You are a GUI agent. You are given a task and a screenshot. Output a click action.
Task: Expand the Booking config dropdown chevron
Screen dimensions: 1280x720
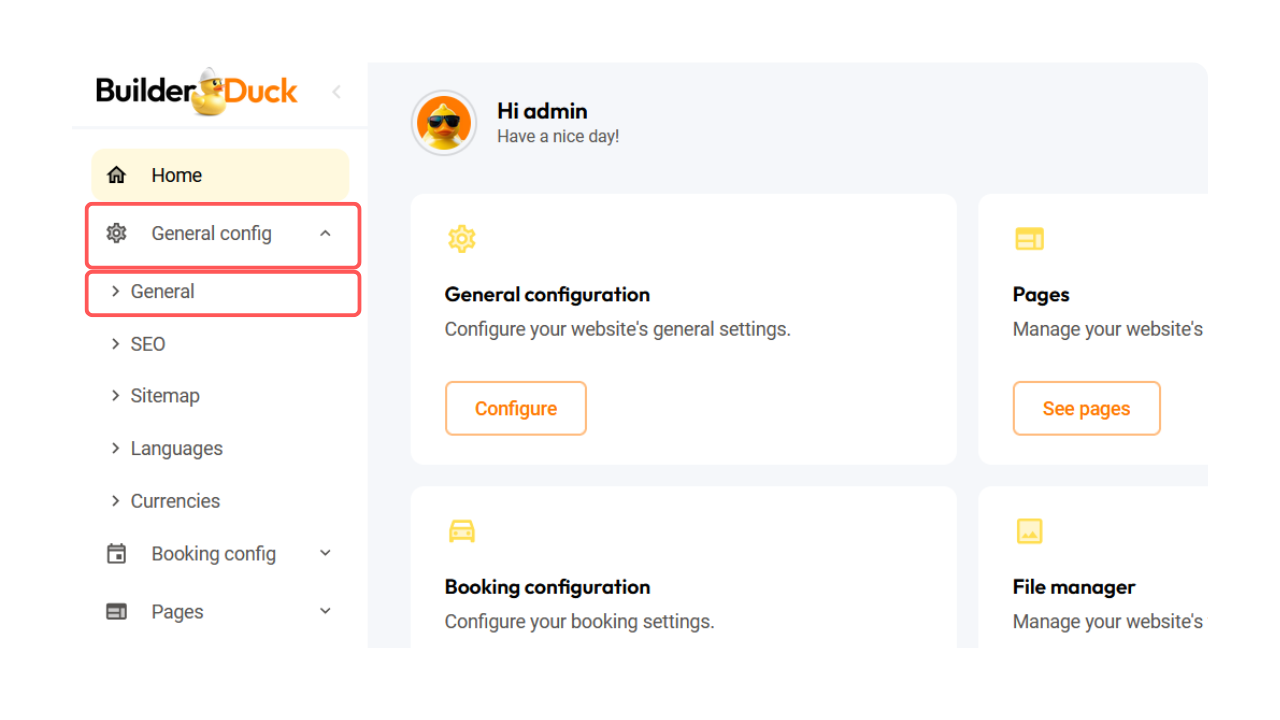[x=325, y=553]
